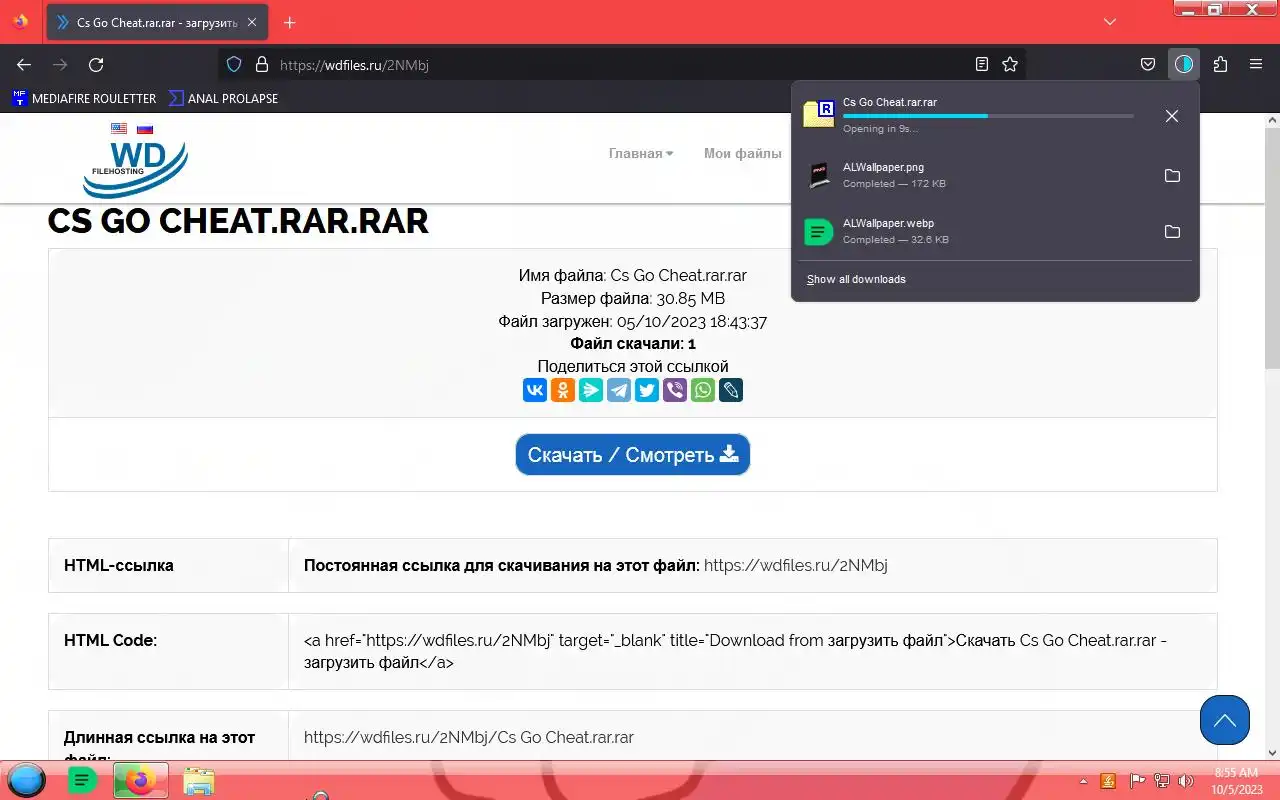Share link via VK icon
Image resolution: width=1280 pixels, height=800 pixels.
tap(535, 390)
